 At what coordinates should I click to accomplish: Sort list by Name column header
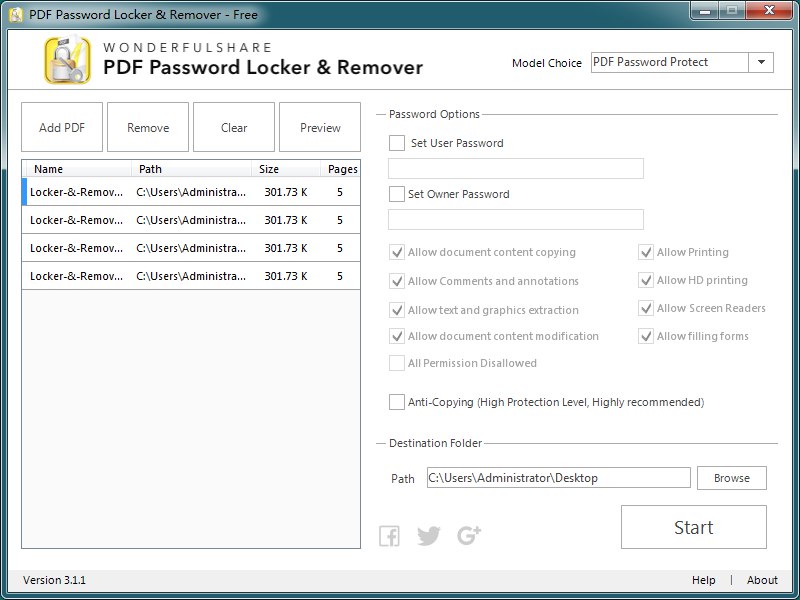pos(77,169)
